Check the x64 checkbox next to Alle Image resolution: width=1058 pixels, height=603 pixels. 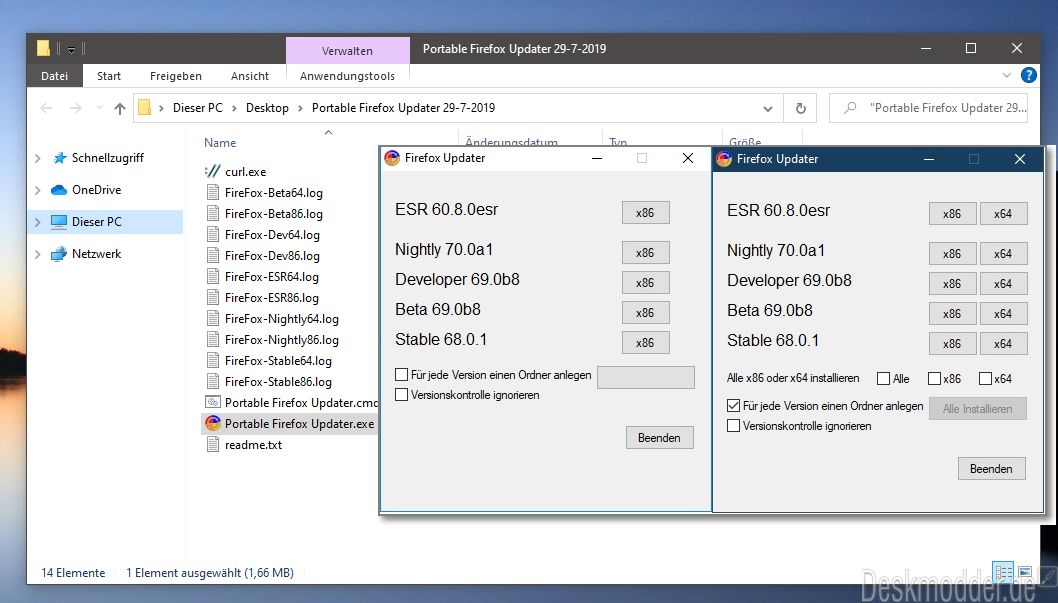[x=986, y=378]
